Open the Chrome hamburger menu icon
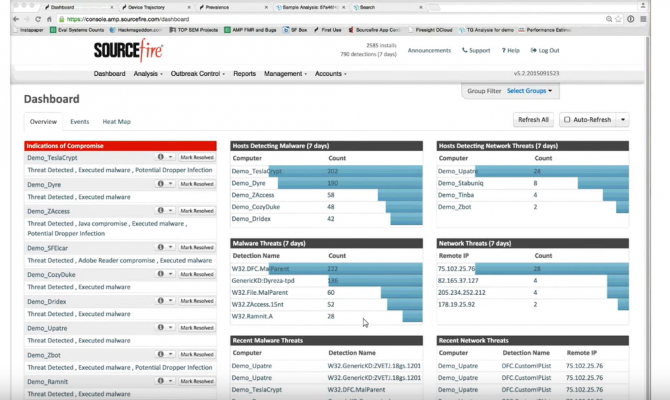The image size is (670, 400). (643, 19)
